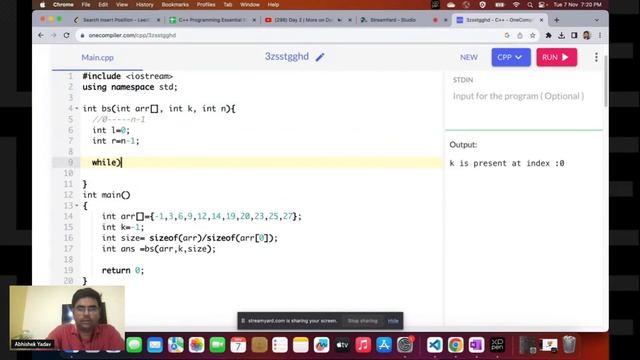
Task: Open Maps from the dock
Action: (176, 345)
